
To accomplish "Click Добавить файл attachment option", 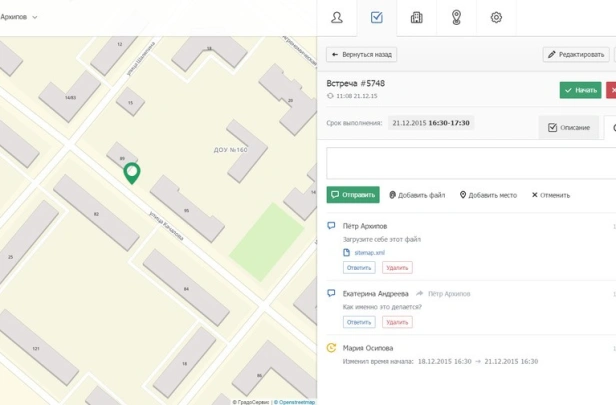I will click(417, 195).
